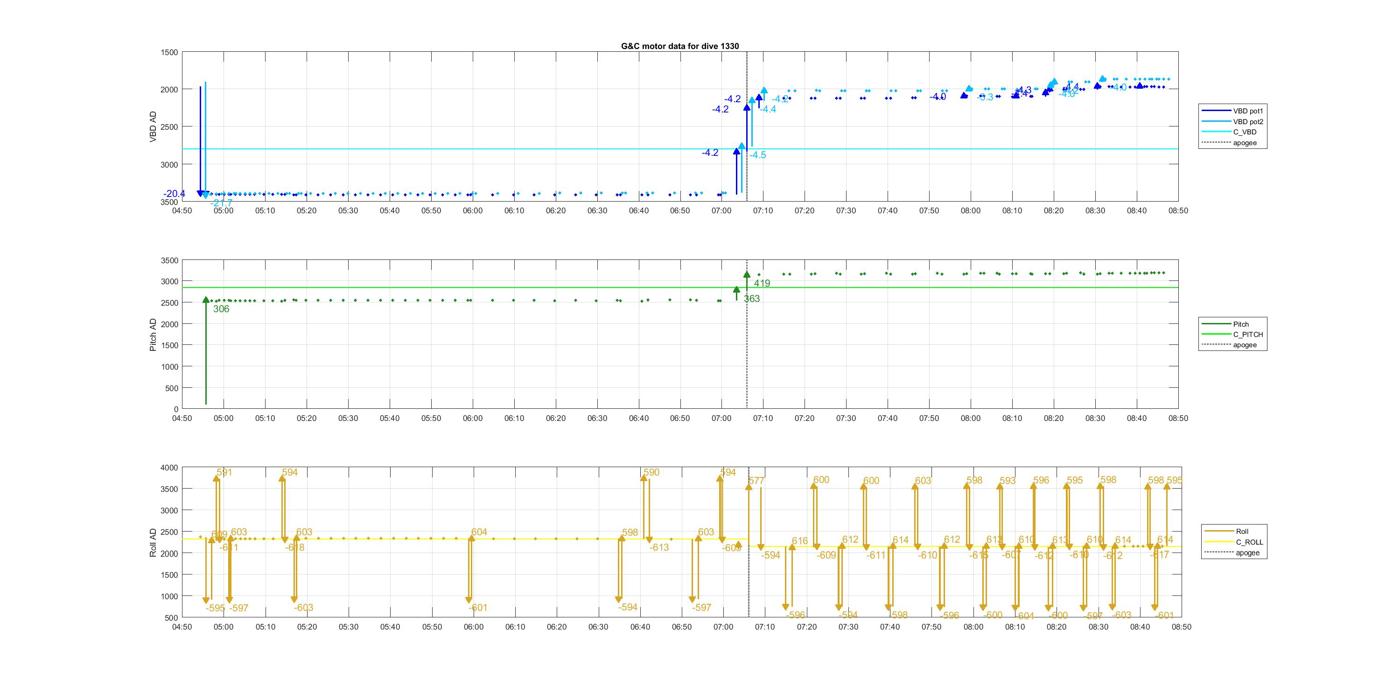Select the 'VBD pot2' legend entry

[x=1249, y=121]
